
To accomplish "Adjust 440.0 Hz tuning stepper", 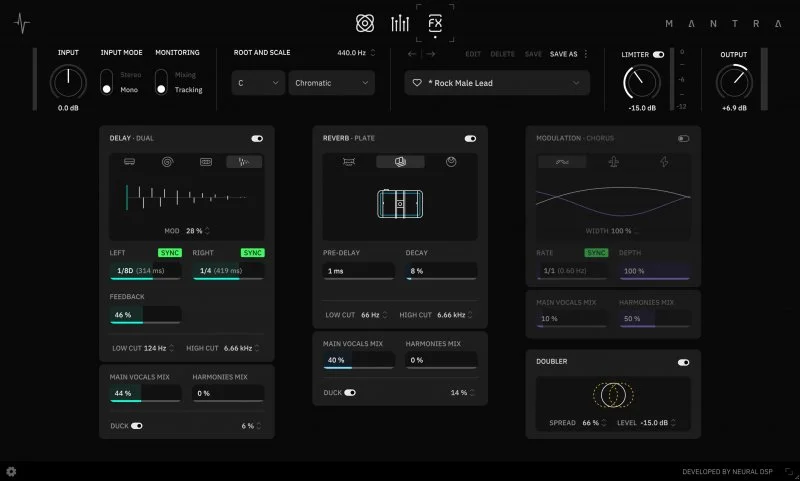I will [373, 53].
